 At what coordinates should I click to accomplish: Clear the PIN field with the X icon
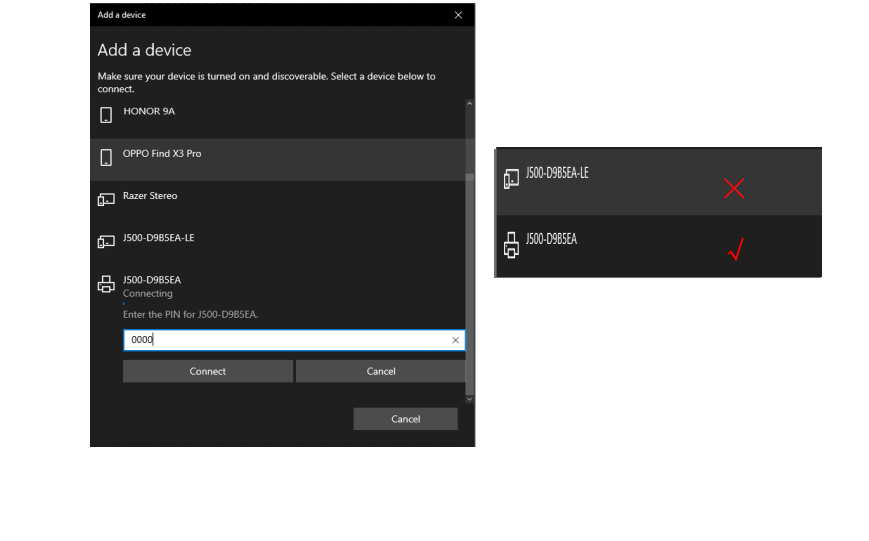click(x=455, y=340)
